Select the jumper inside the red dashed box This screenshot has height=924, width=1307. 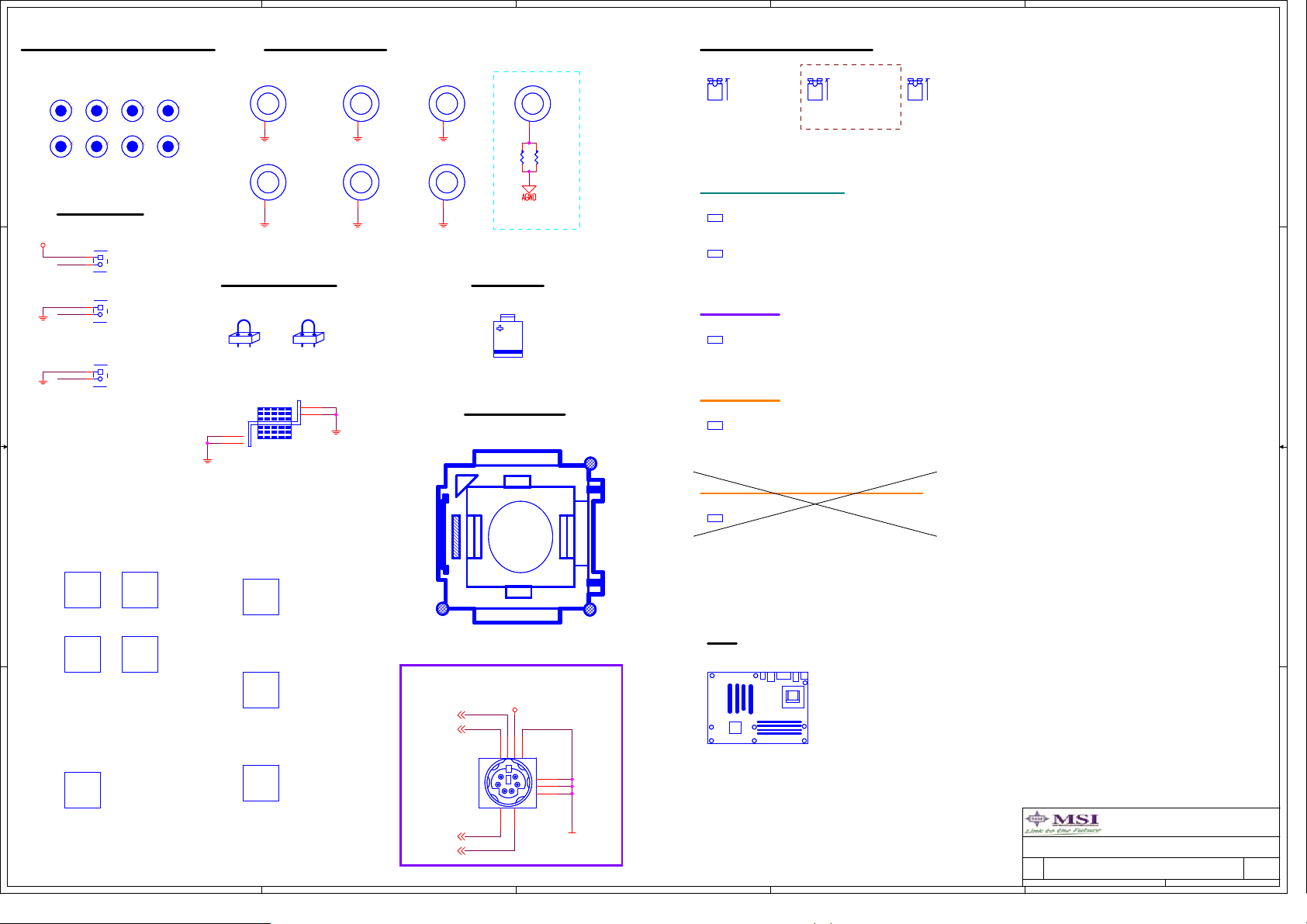point(818,89)
